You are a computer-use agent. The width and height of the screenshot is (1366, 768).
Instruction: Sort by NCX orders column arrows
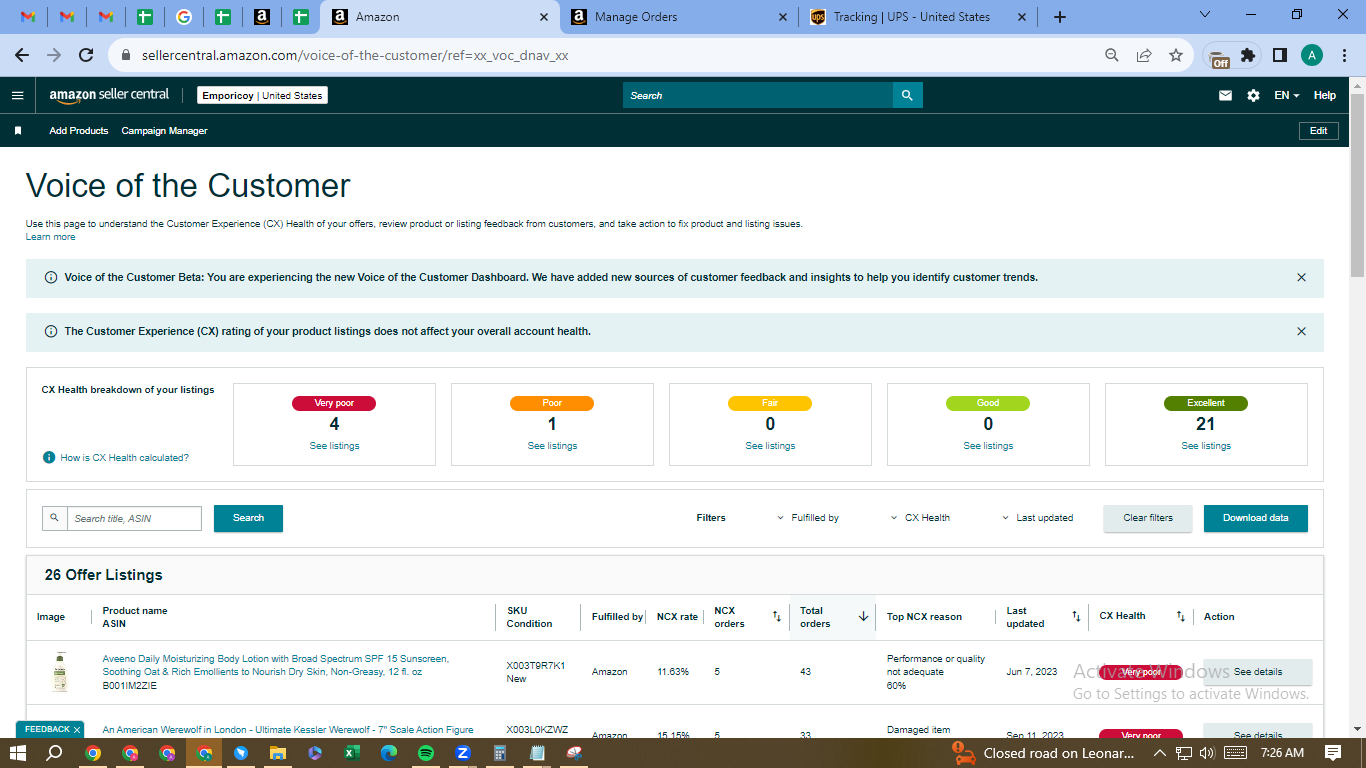[x=776, y=617]
